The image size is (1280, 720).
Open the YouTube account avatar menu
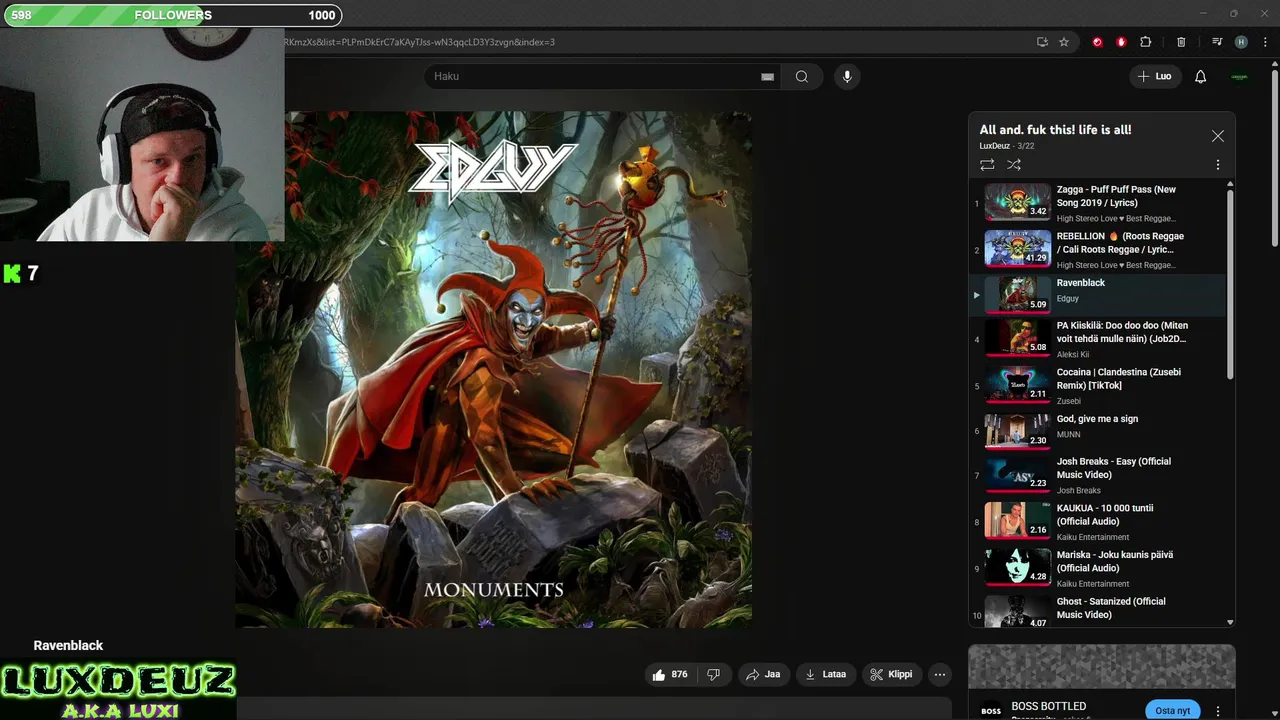tap(1240, 76)
